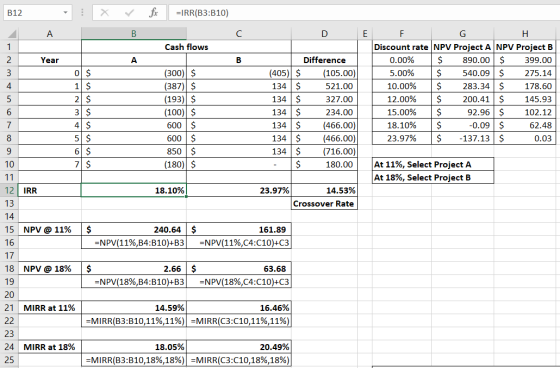The height and width of the screenshot is (368, 560).
Task: Click the 'Cash flows' header cell
Action: [x=186, y=47]
